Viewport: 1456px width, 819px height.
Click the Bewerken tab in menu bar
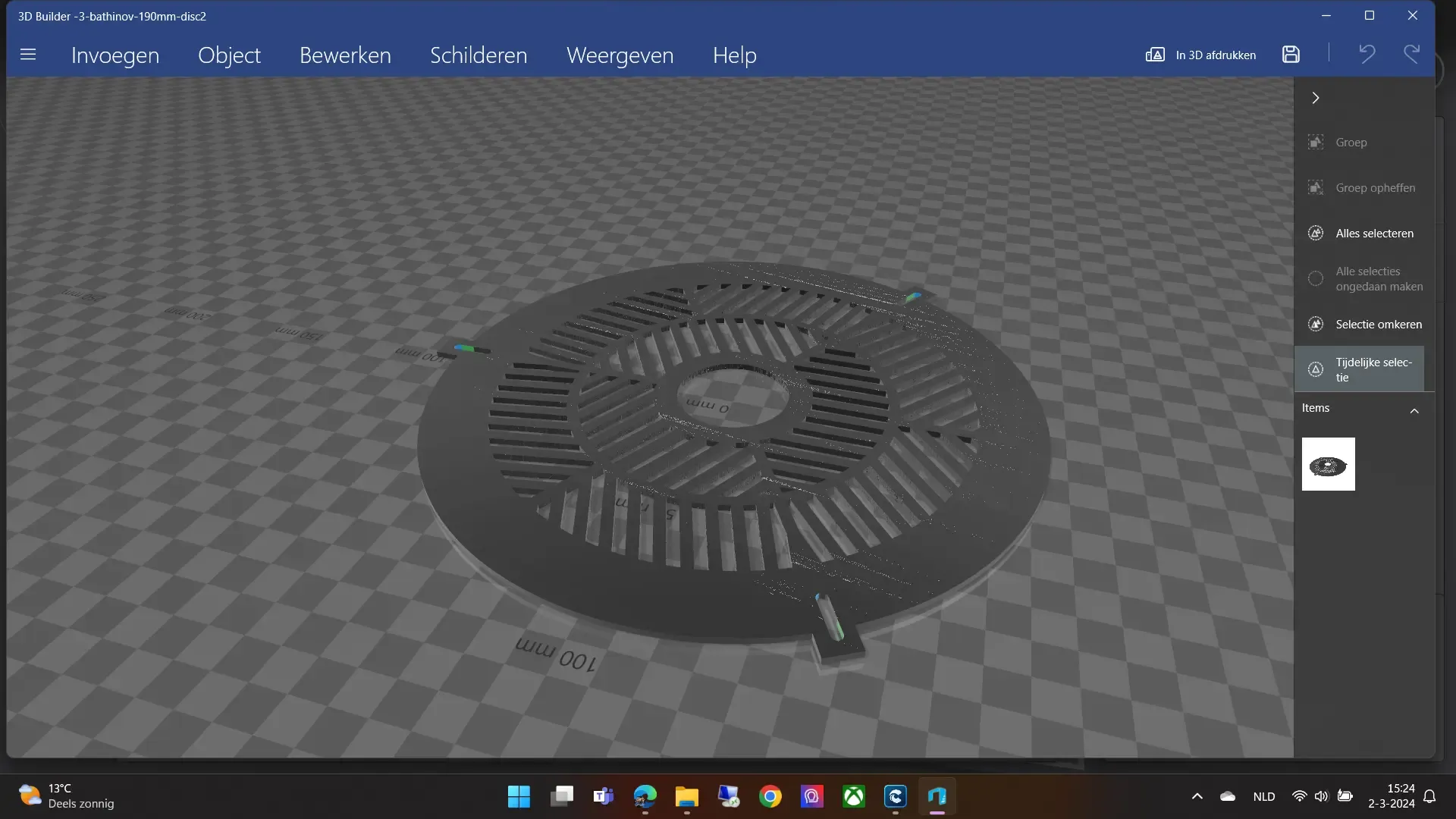[345, 54]
